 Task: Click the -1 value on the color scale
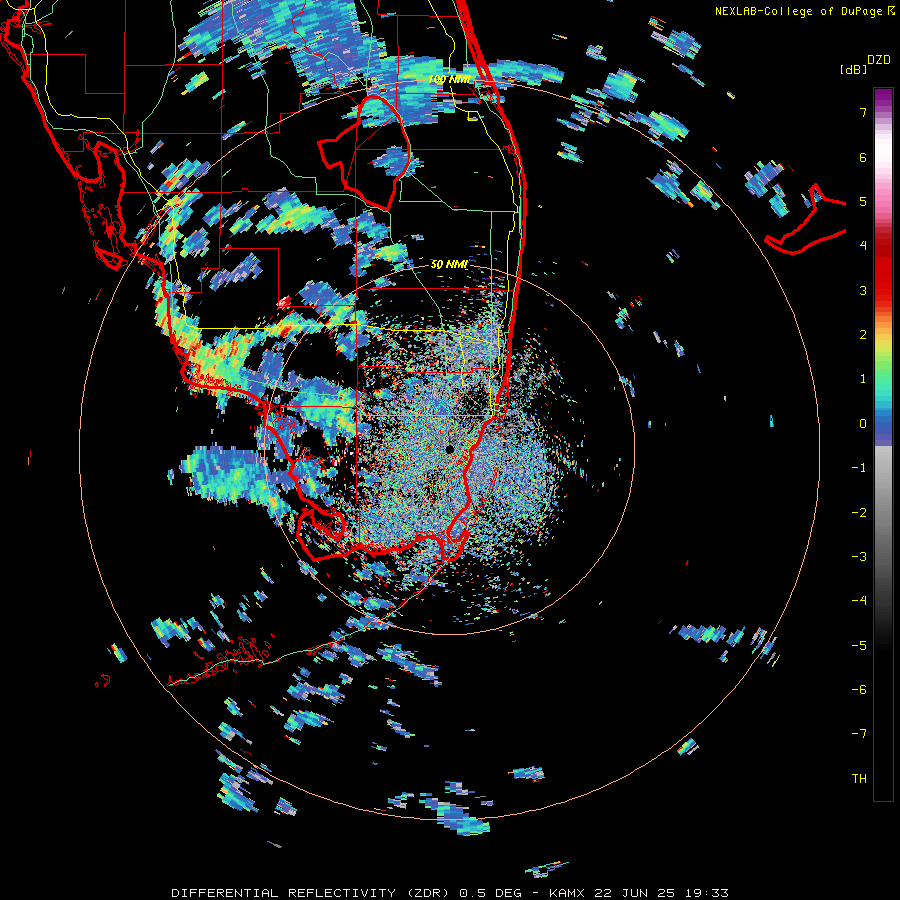(x=859, y=468)
